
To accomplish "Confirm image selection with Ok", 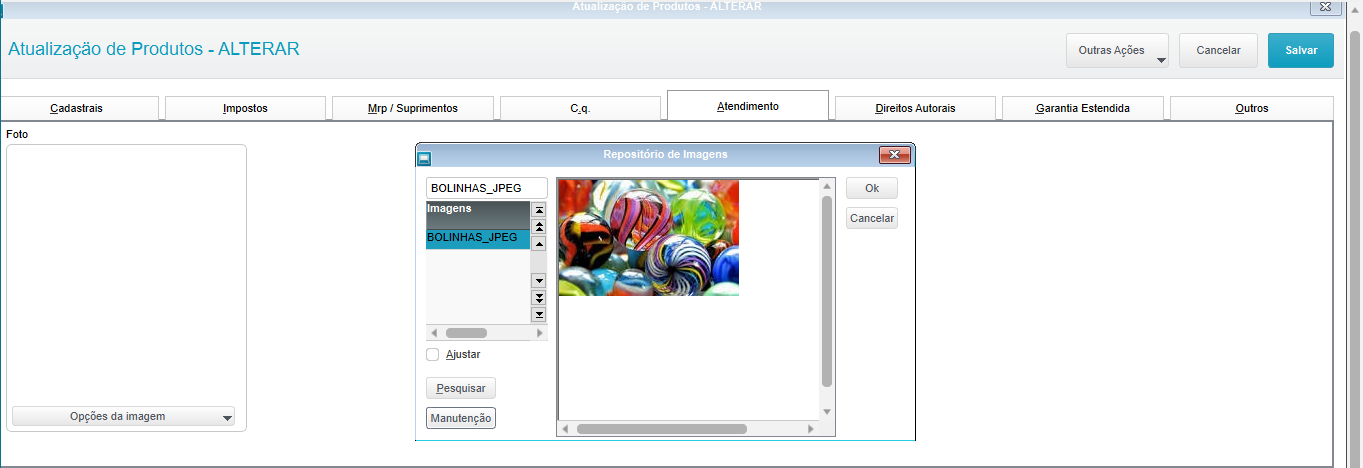I will 872,188.
